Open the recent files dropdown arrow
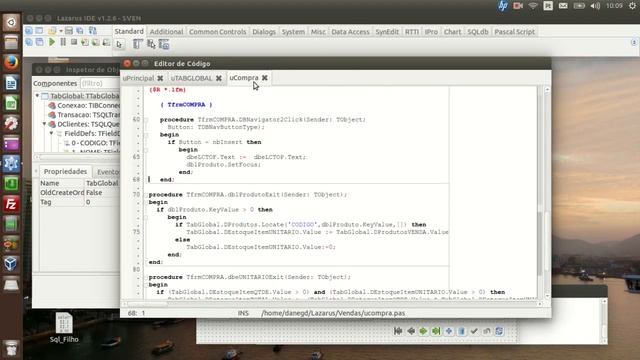This screenshot has height=360, width=640. (61, 31)
